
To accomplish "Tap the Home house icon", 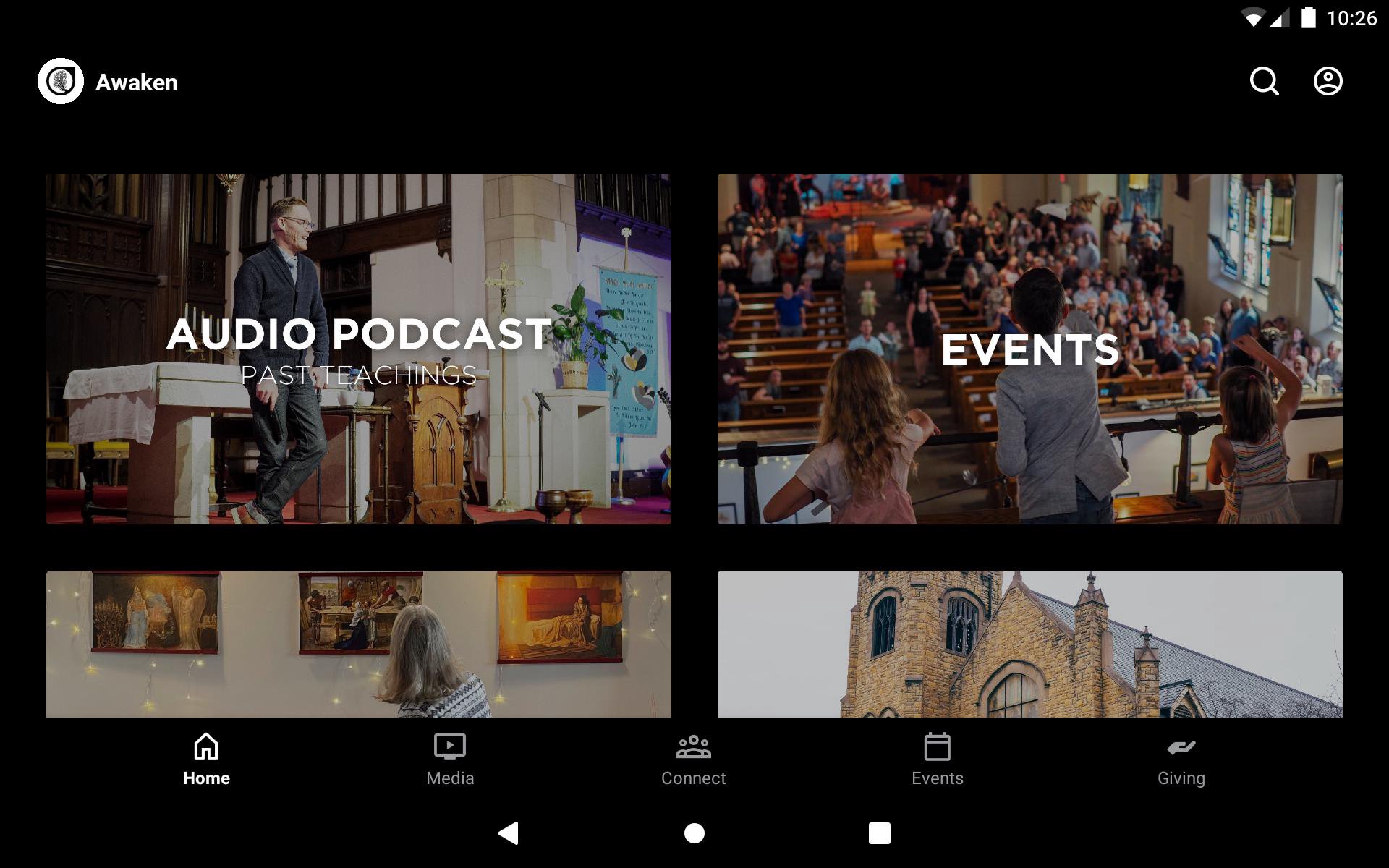I will coord(206,746).
